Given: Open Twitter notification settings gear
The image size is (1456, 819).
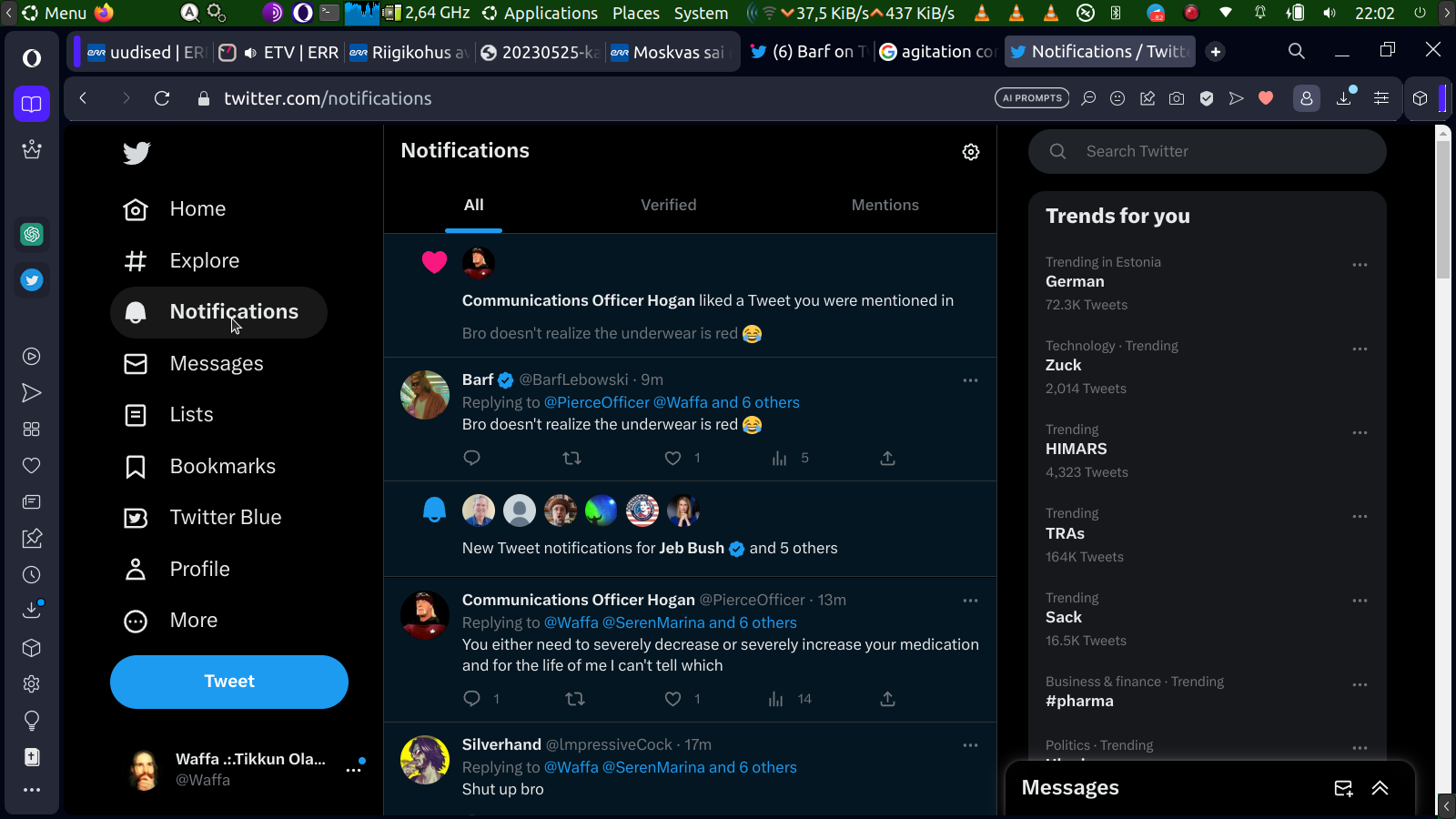Looking at the screenshot, I should pyautogui.click(x=971, y=152).
